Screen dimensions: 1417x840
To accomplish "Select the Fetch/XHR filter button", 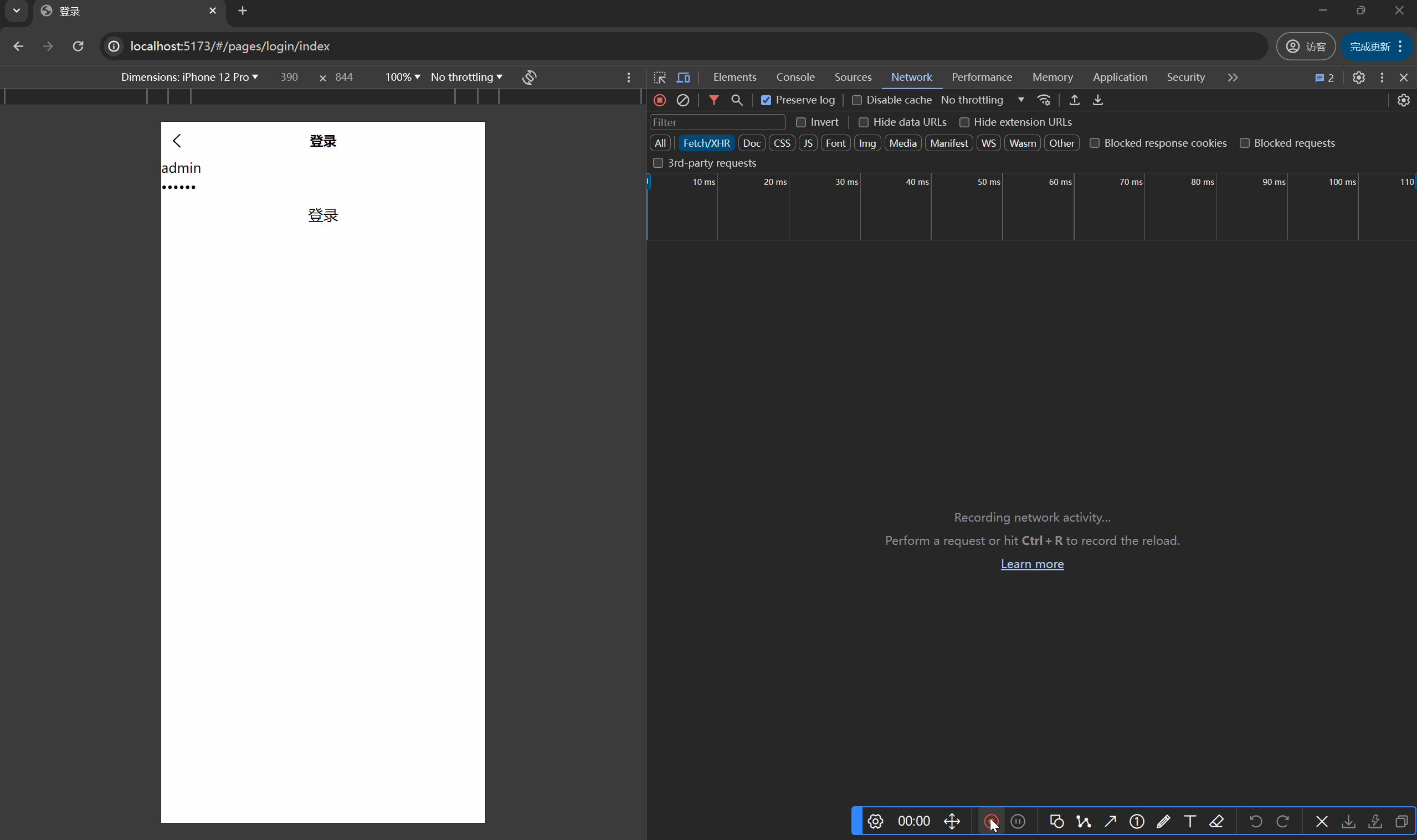I will (705, 142).
